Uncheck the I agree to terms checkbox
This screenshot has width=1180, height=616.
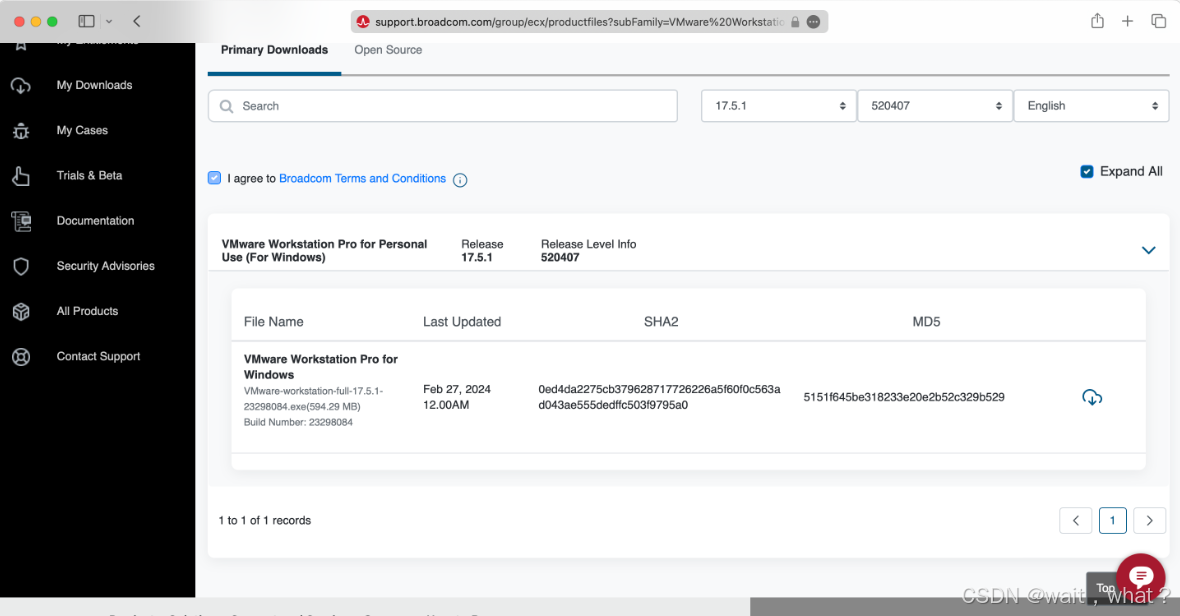click(214, 178)
